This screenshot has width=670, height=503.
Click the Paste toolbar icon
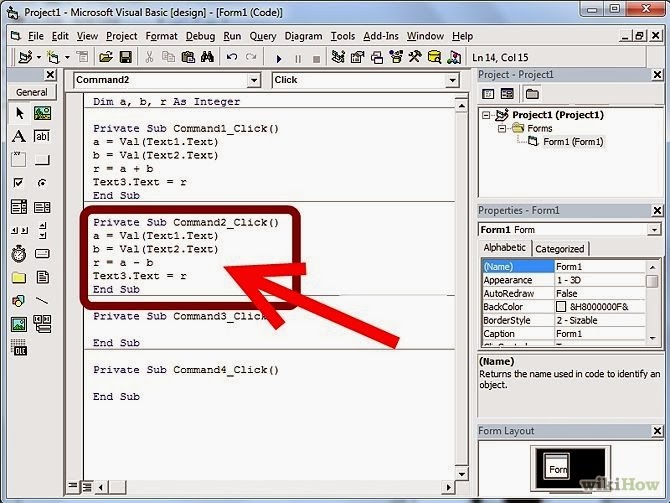tap(188, 57)
